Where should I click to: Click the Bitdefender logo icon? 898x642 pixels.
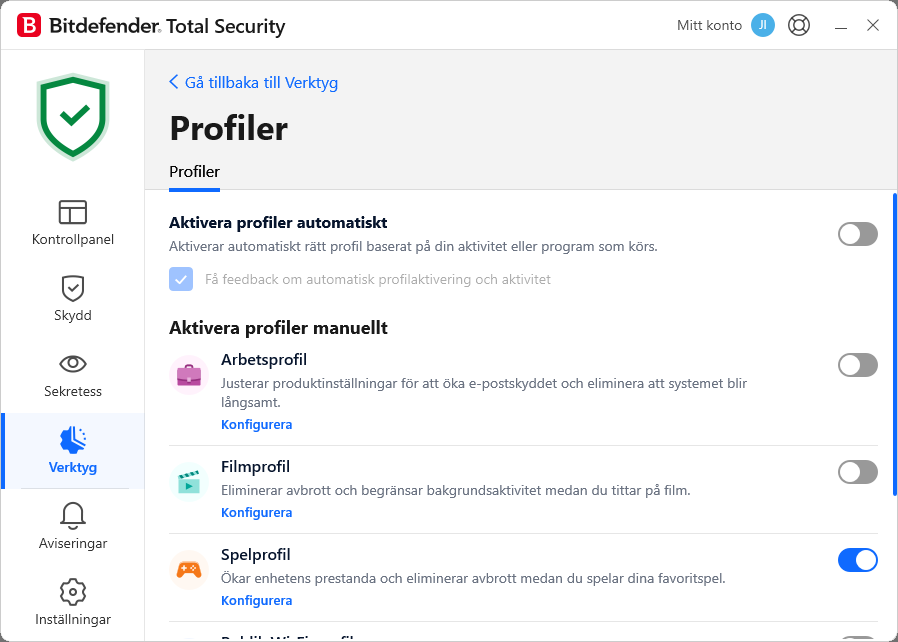click(27, 25)
